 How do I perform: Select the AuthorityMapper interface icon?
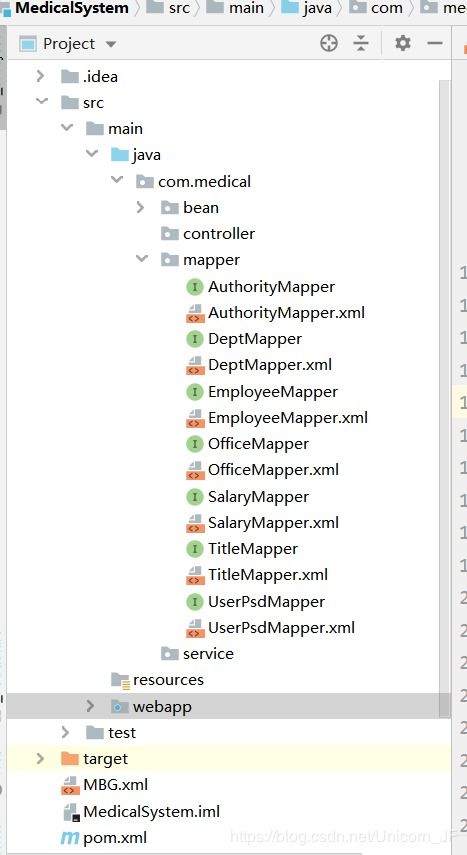click(x=194, y=286)
